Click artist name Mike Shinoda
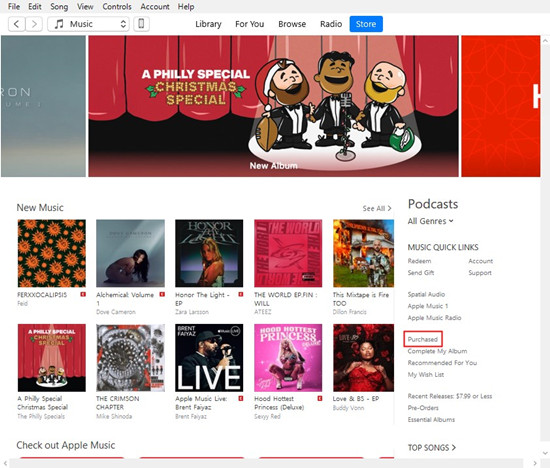The height and width of the screenshot is (468, 550). click(114, 416)
